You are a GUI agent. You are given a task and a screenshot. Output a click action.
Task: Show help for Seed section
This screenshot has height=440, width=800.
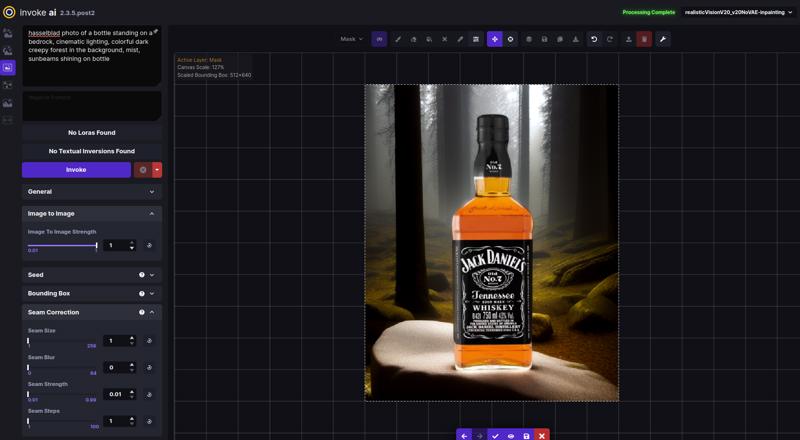click(142, 275)
